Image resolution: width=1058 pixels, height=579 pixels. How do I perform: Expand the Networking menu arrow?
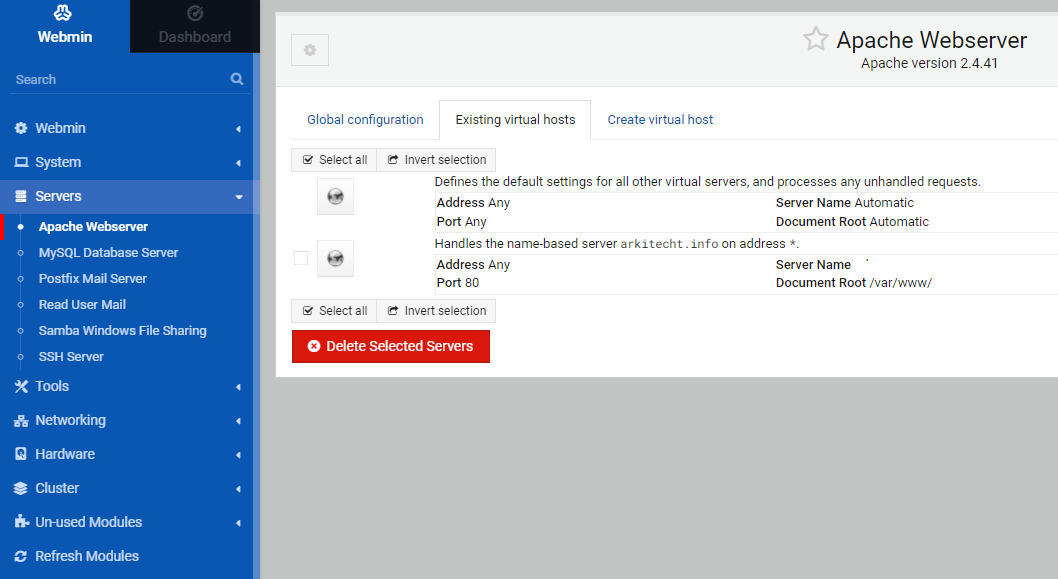(x=238, y=421)
